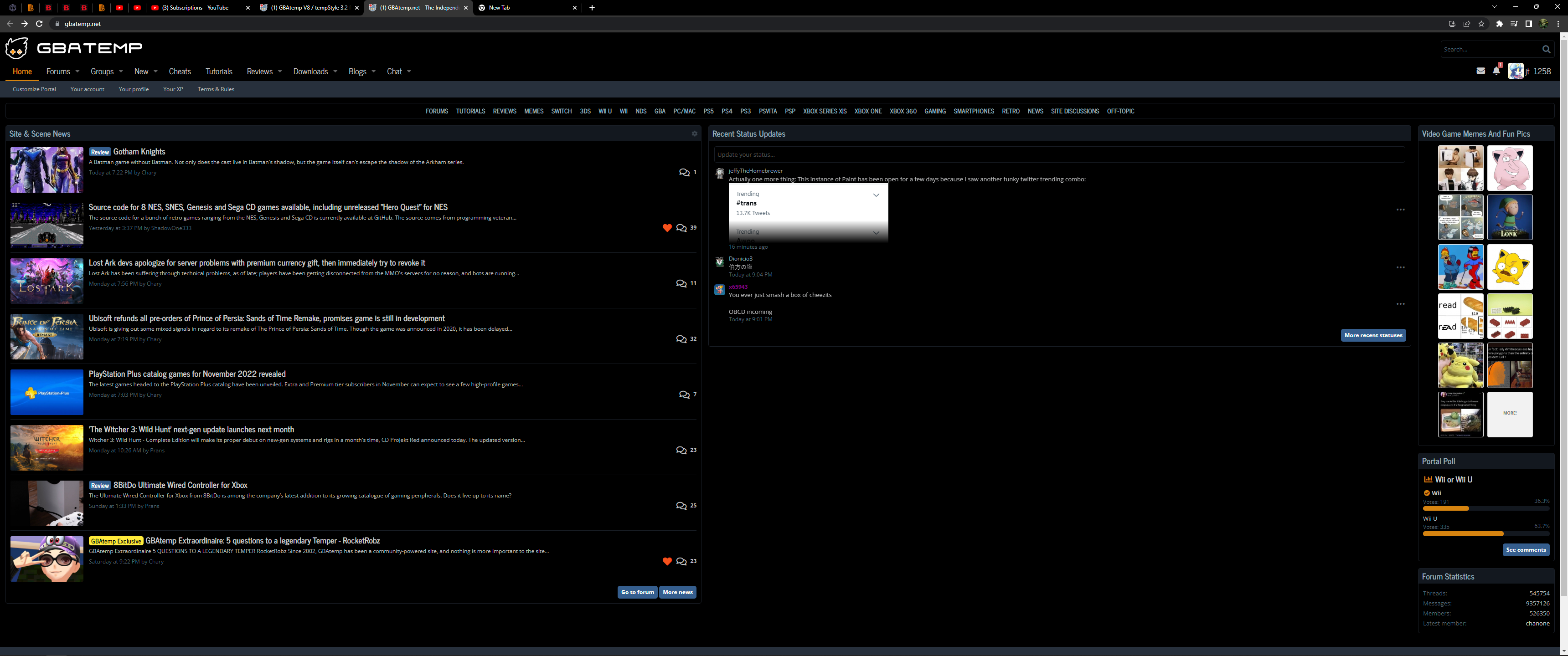The image size is (1568, 656).
Task: Open comments for PlayStation Plus article
Action: pos(684,395)
